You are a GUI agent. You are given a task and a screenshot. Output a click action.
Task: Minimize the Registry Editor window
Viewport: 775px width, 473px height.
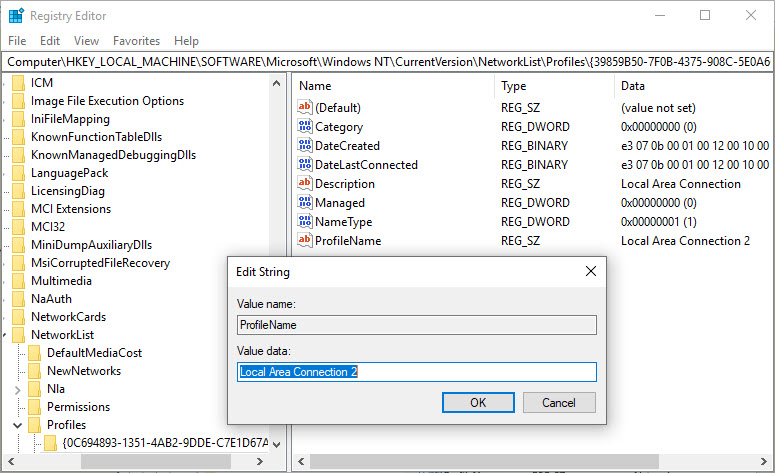click(660, 15)
